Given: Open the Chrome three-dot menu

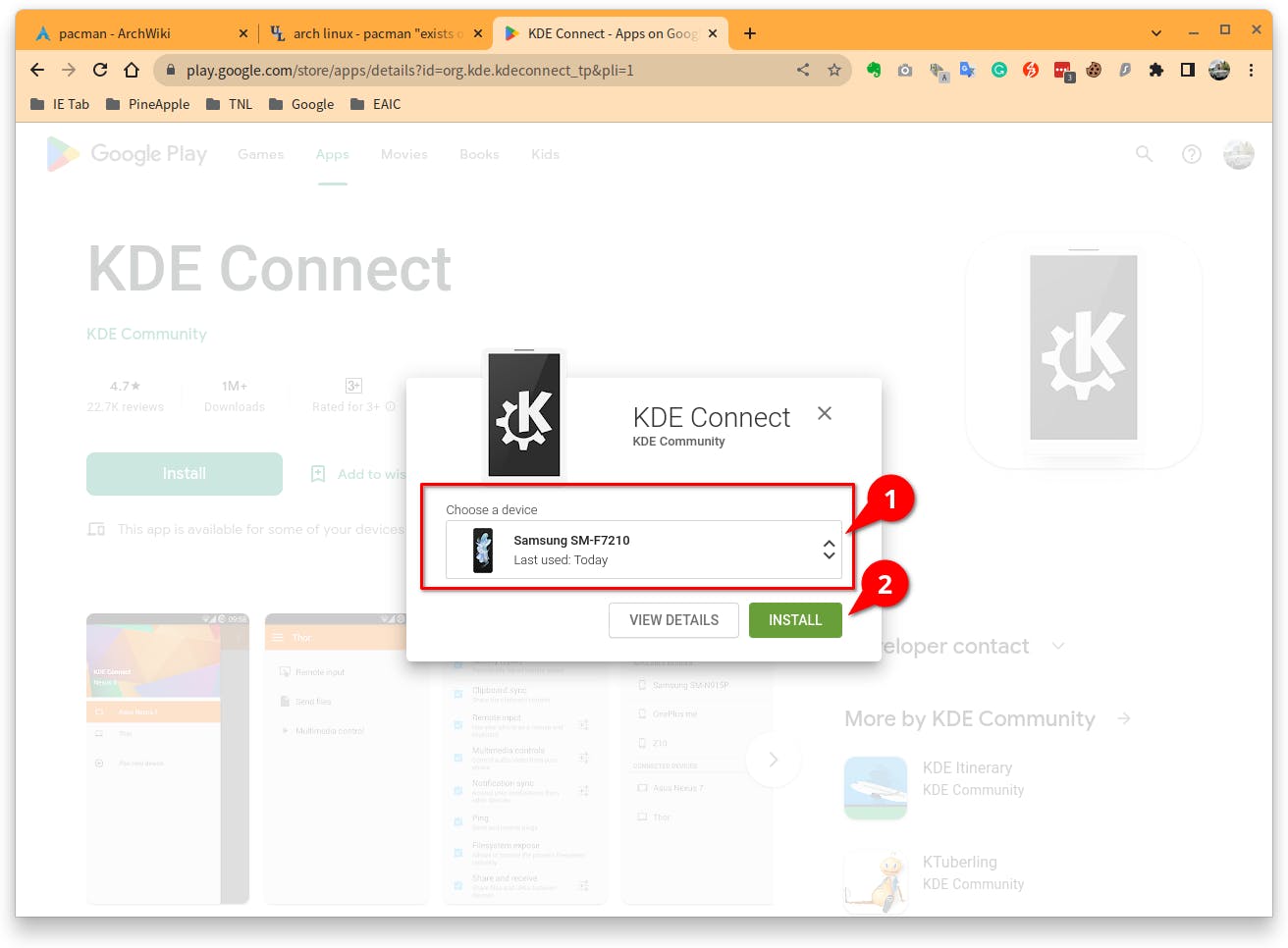Looking at the screenshot, I should click(x=1251, y=70).
